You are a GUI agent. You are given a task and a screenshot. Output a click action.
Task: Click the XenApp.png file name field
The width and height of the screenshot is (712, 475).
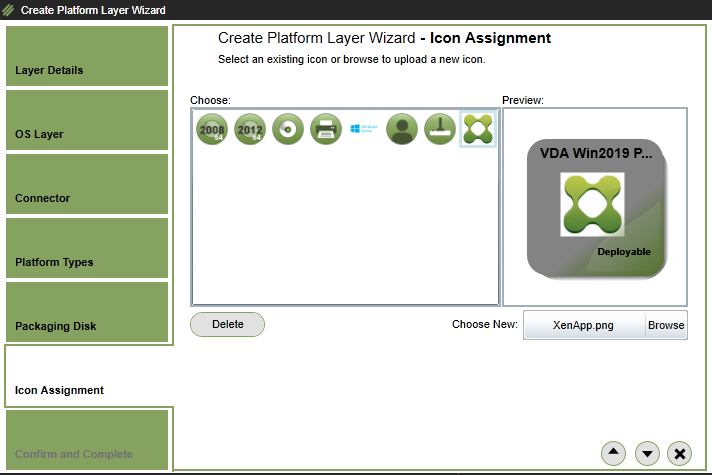coord(584,325)
